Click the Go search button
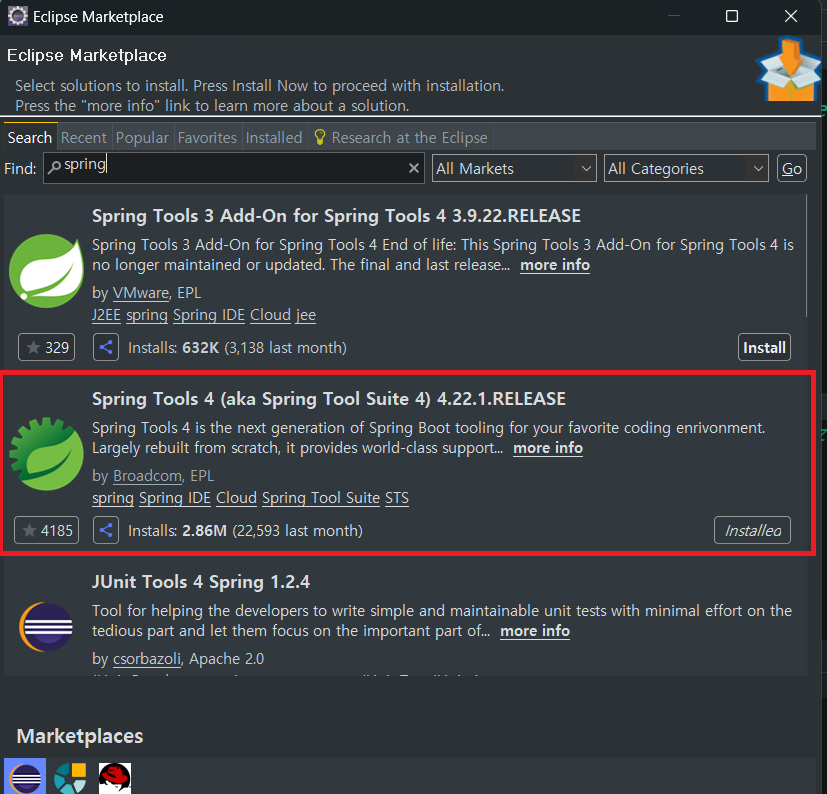The image size is (827, 794). (792, 168)
